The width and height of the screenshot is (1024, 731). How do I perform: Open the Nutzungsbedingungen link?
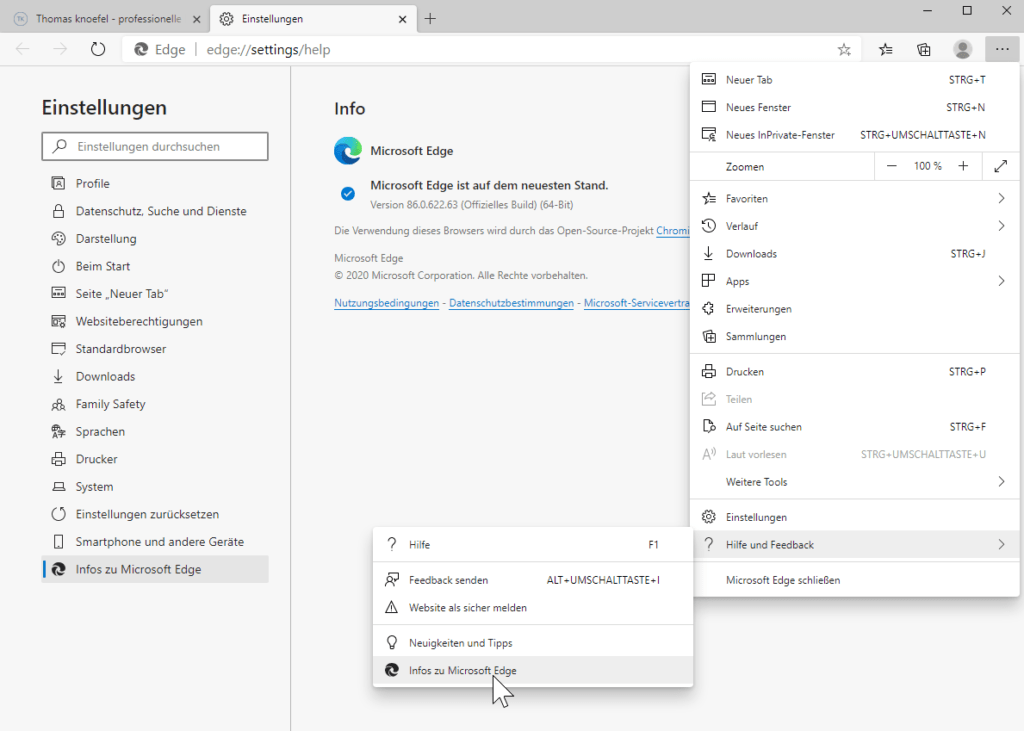coord(387,303)
